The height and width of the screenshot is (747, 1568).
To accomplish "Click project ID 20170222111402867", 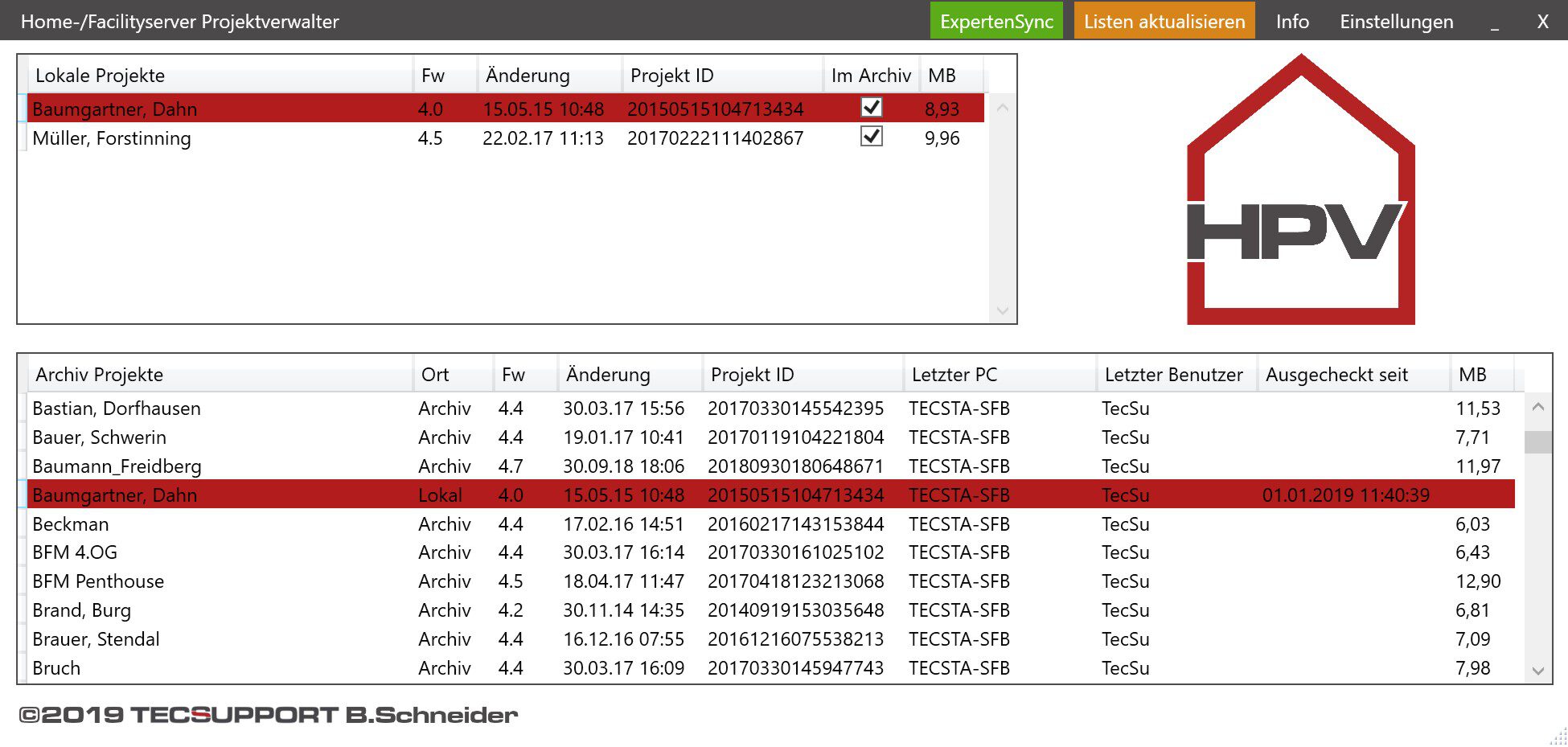I will 715,138.
